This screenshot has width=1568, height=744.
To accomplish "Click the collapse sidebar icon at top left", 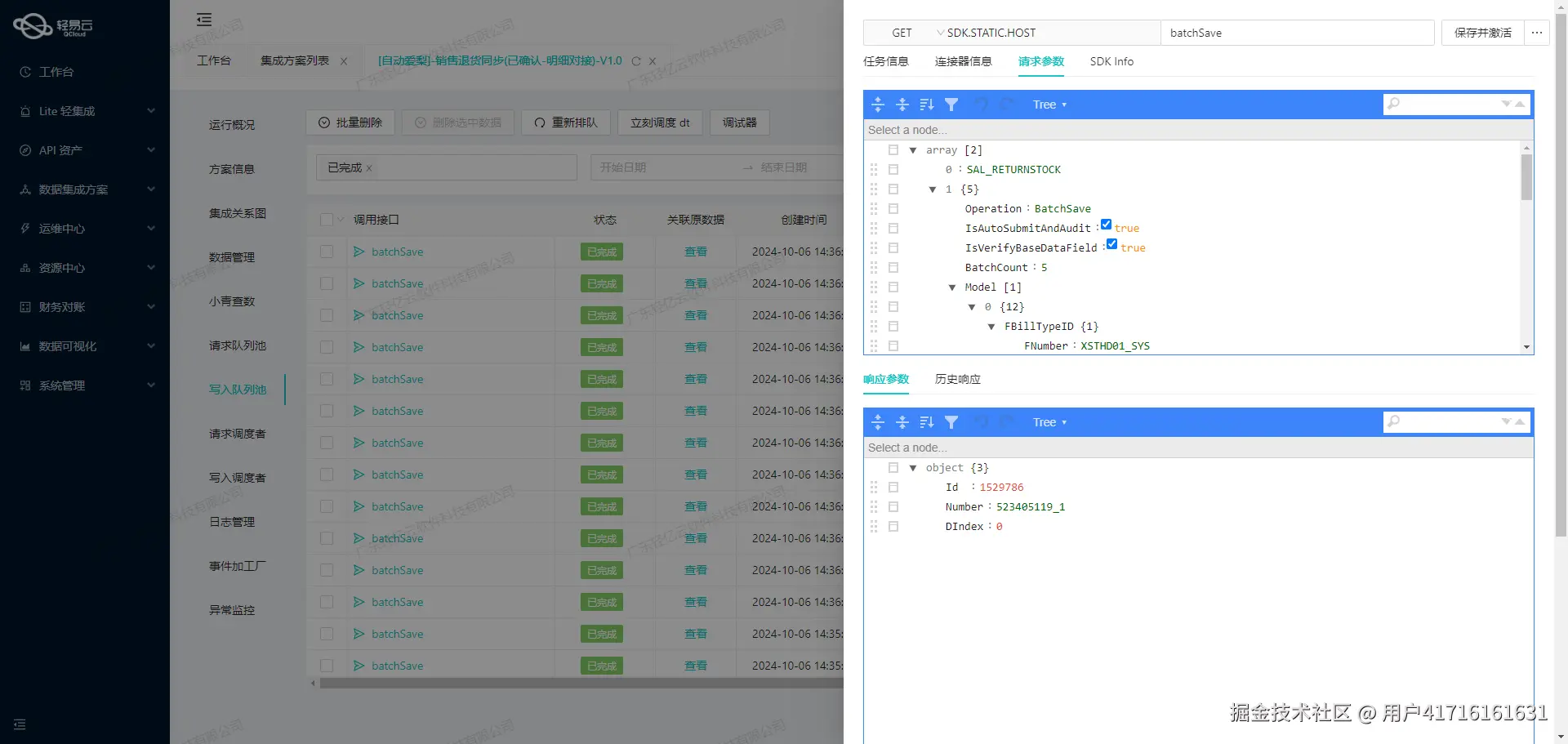I will click(x=203, y=19).
